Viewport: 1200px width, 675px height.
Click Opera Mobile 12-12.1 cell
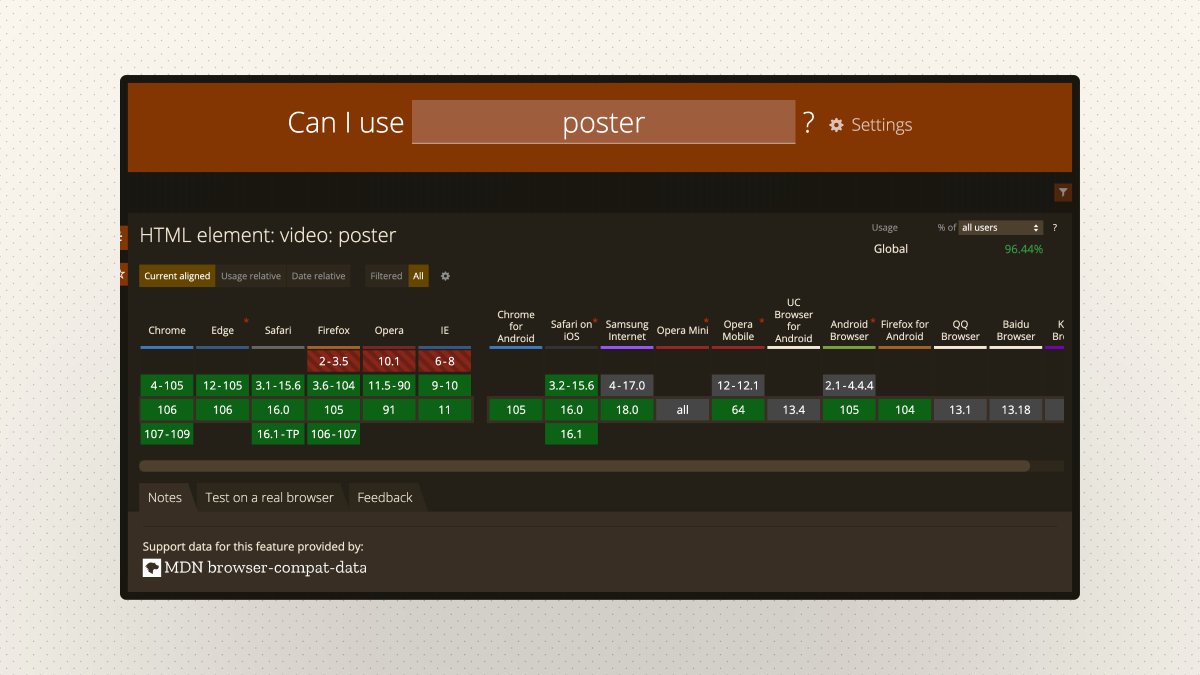pyautogui.click(x=738, y=385)
